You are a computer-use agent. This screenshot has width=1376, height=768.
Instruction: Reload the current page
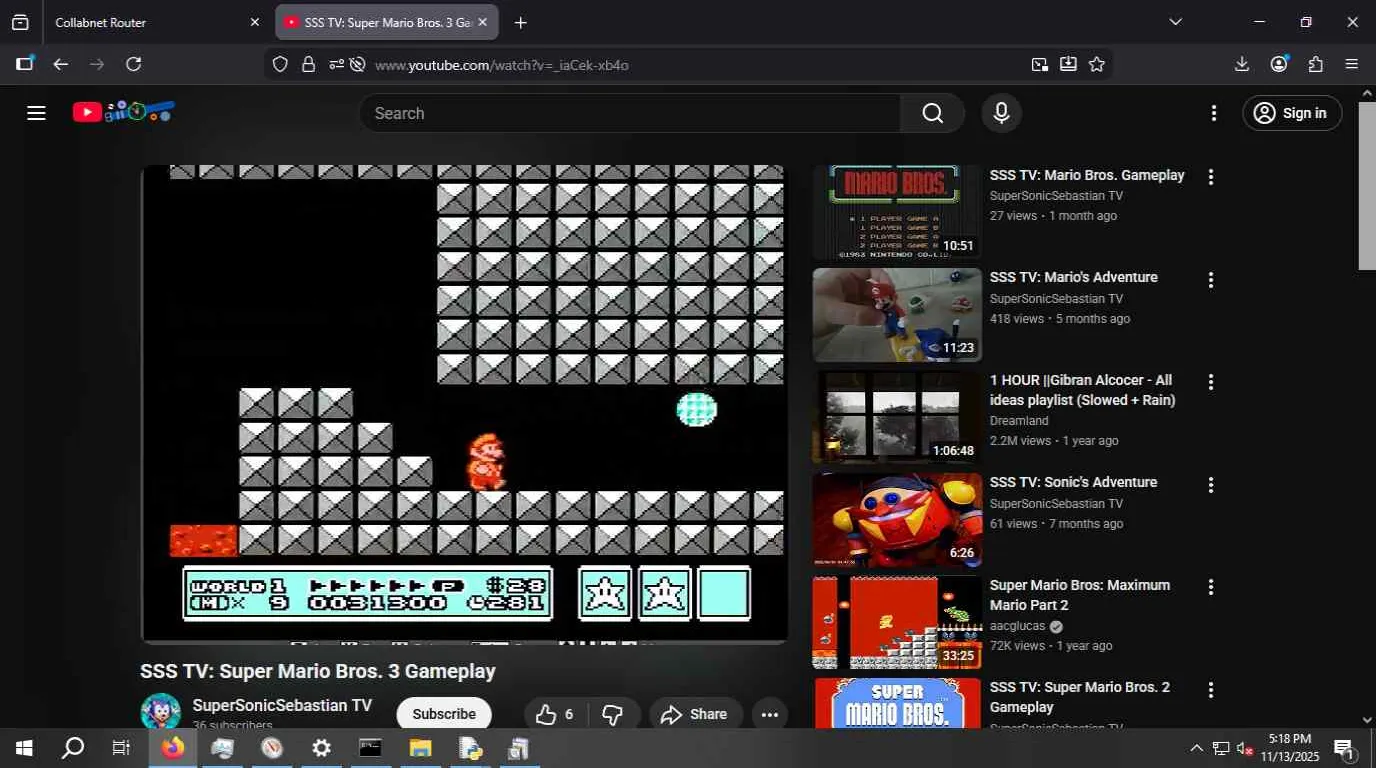[x=133, y=64]
